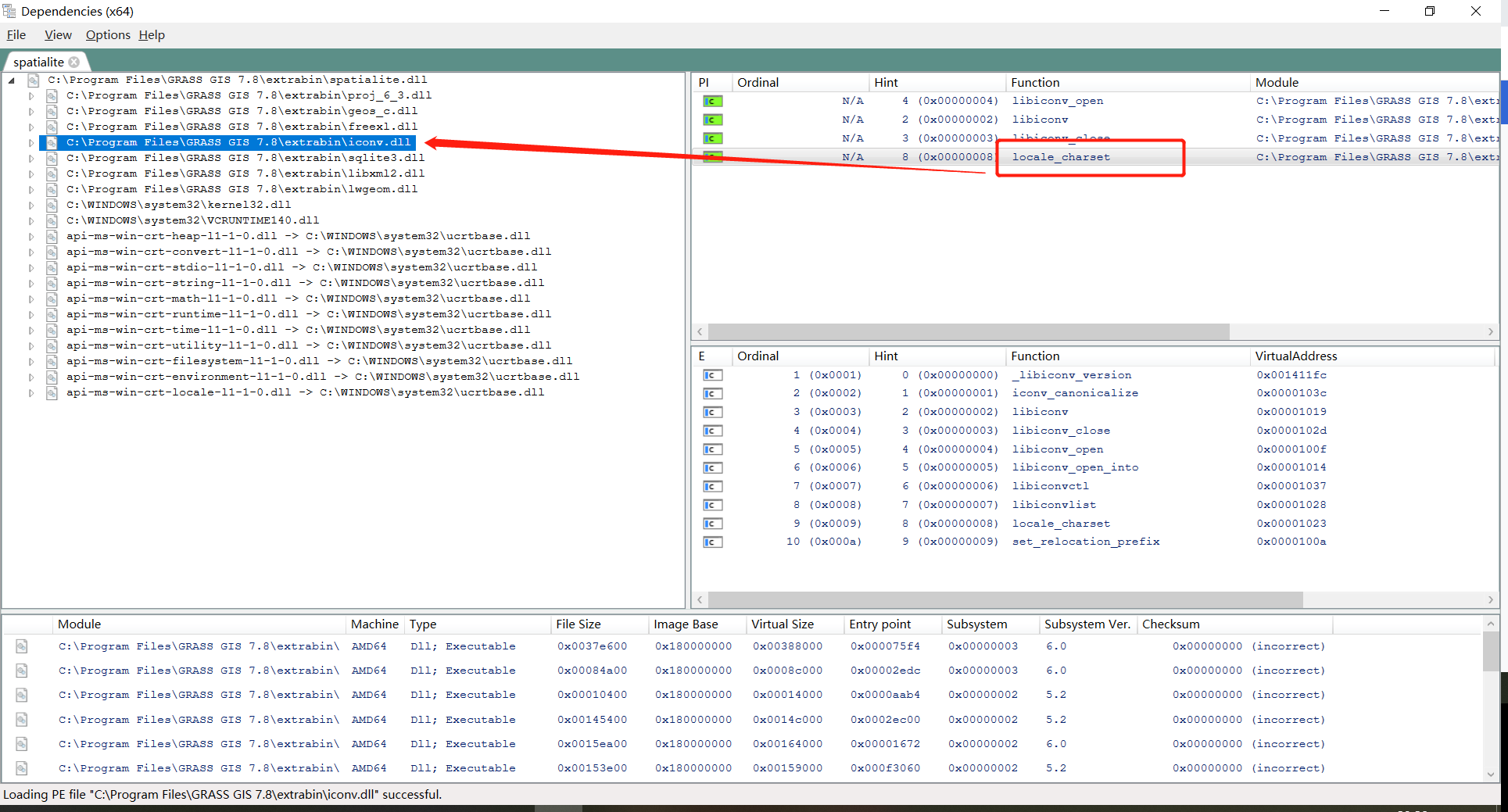Click imports panel horizontal scrollbar thumb

pyautogui.click(x=969, y=331)
